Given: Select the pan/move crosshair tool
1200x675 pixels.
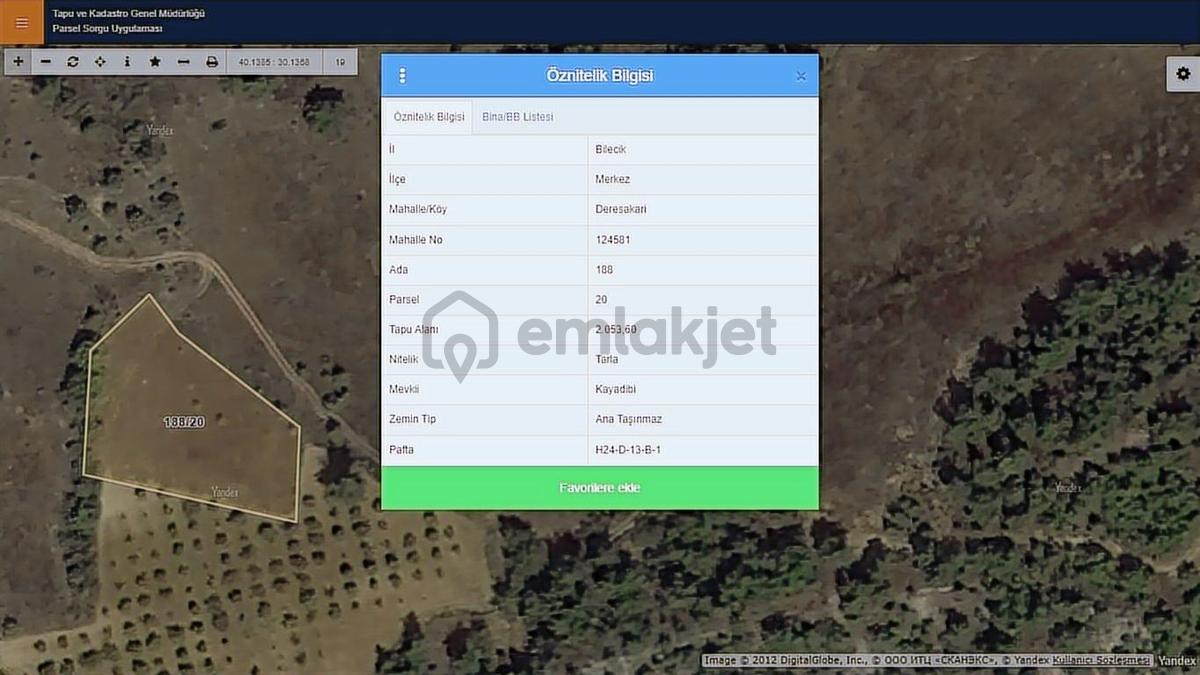Looking at the screenshot, I should (100, 62).
